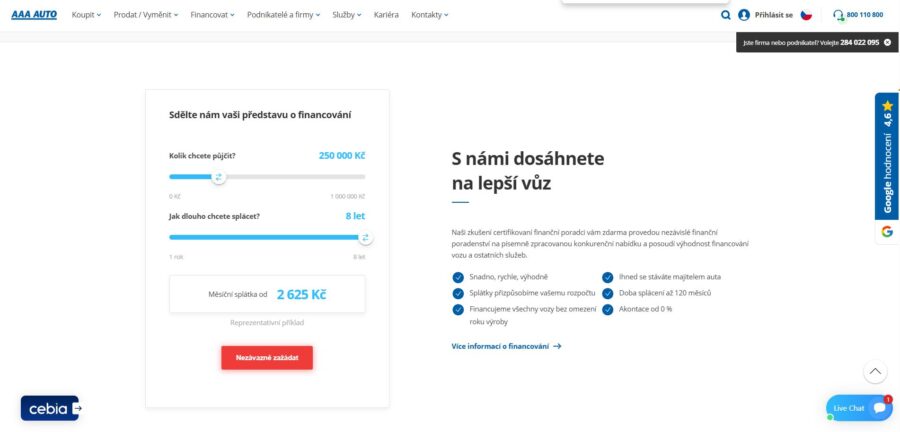
Task: Open the Google hodnocení 4,6 badge
Action: click(887, 157)
